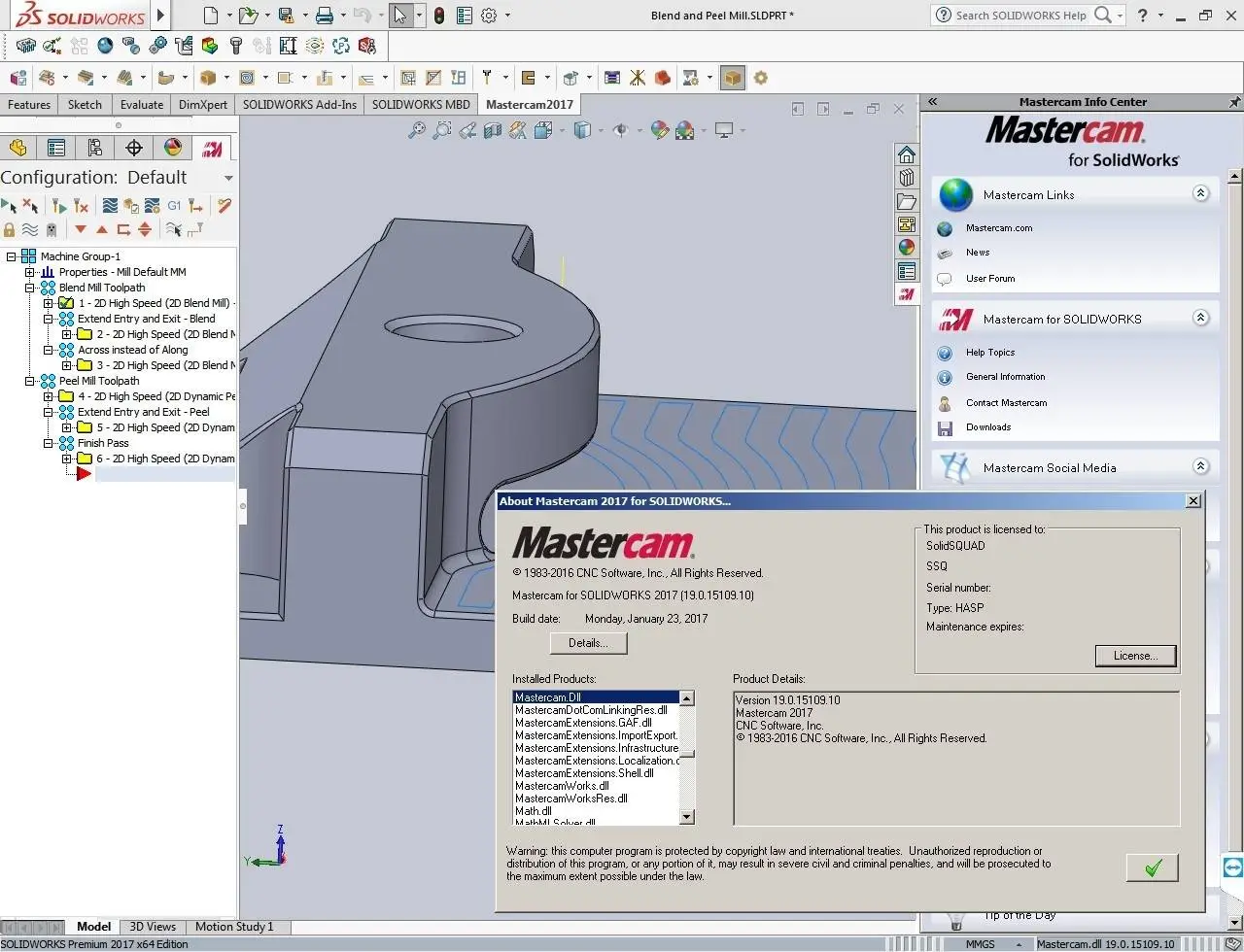
Task: Open the PropertyManager tab icon
Action: 56,148
